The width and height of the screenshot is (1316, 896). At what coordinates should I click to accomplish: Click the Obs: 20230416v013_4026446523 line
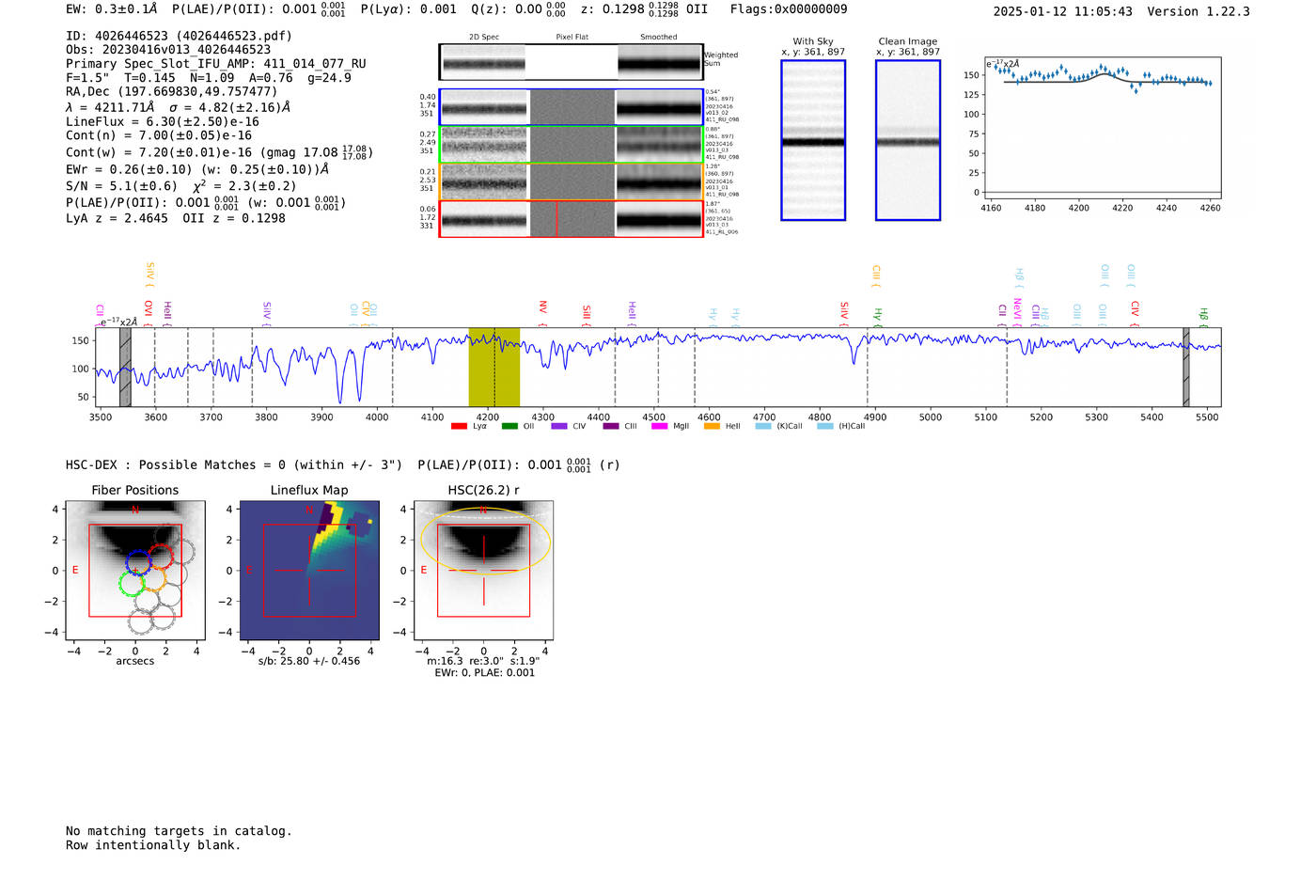pos(168,50)
